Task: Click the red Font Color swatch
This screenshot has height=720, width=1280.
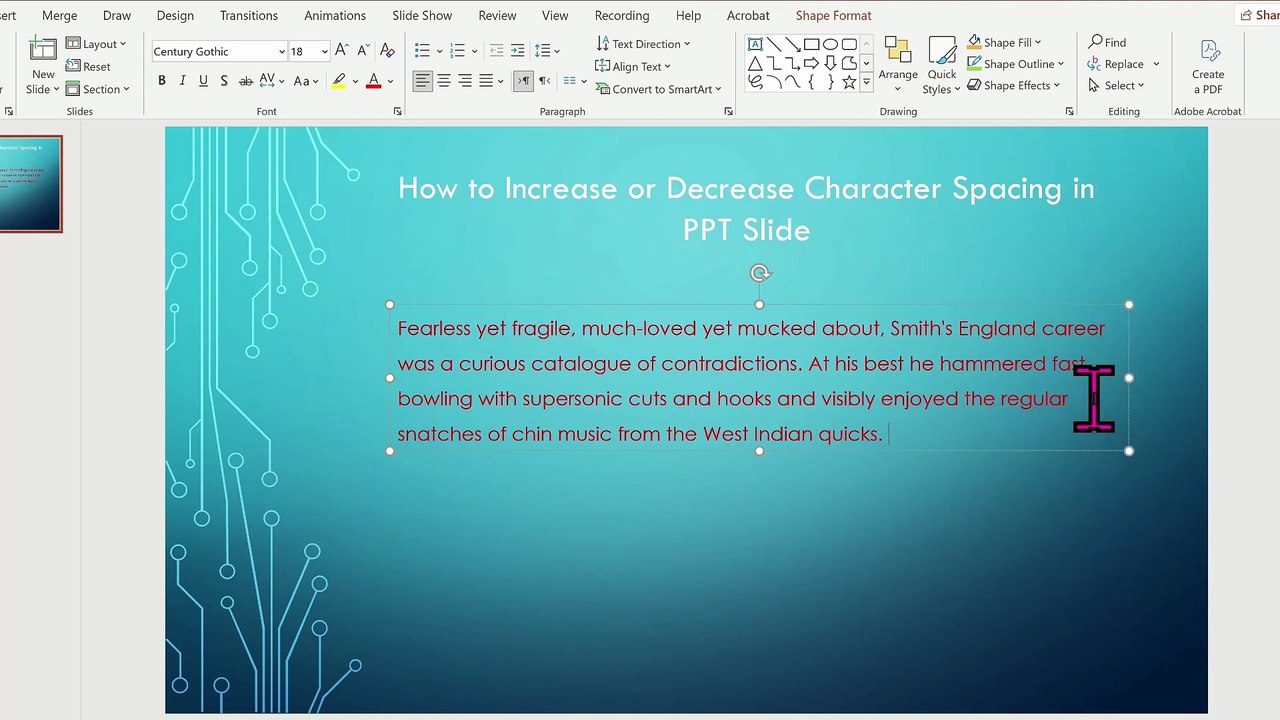Action: (374, 81)
